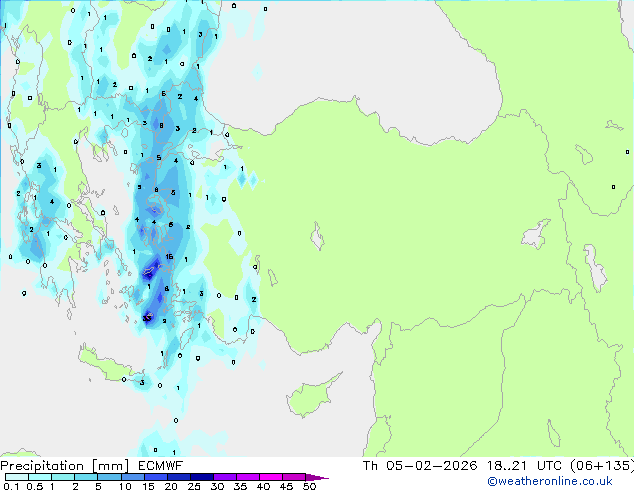The width and height of the screenshot is (634, 490).
Task: Click the 'Th 05-02-2026' date text
Action: click(x=420, y=466)
